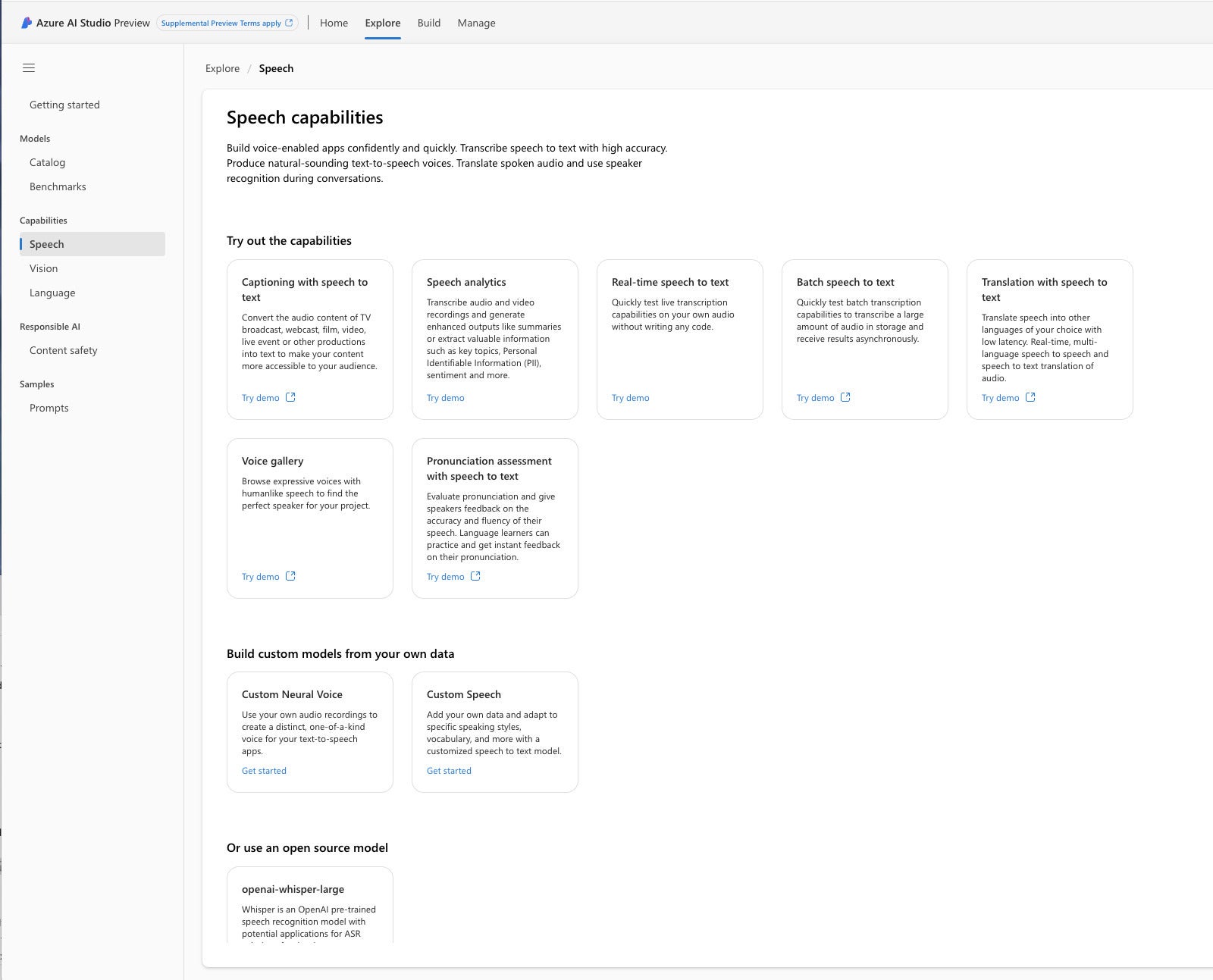Screen dimensions: 1213x980
Task: Click Samples section label in sidebar
Action: pos(37,384)
